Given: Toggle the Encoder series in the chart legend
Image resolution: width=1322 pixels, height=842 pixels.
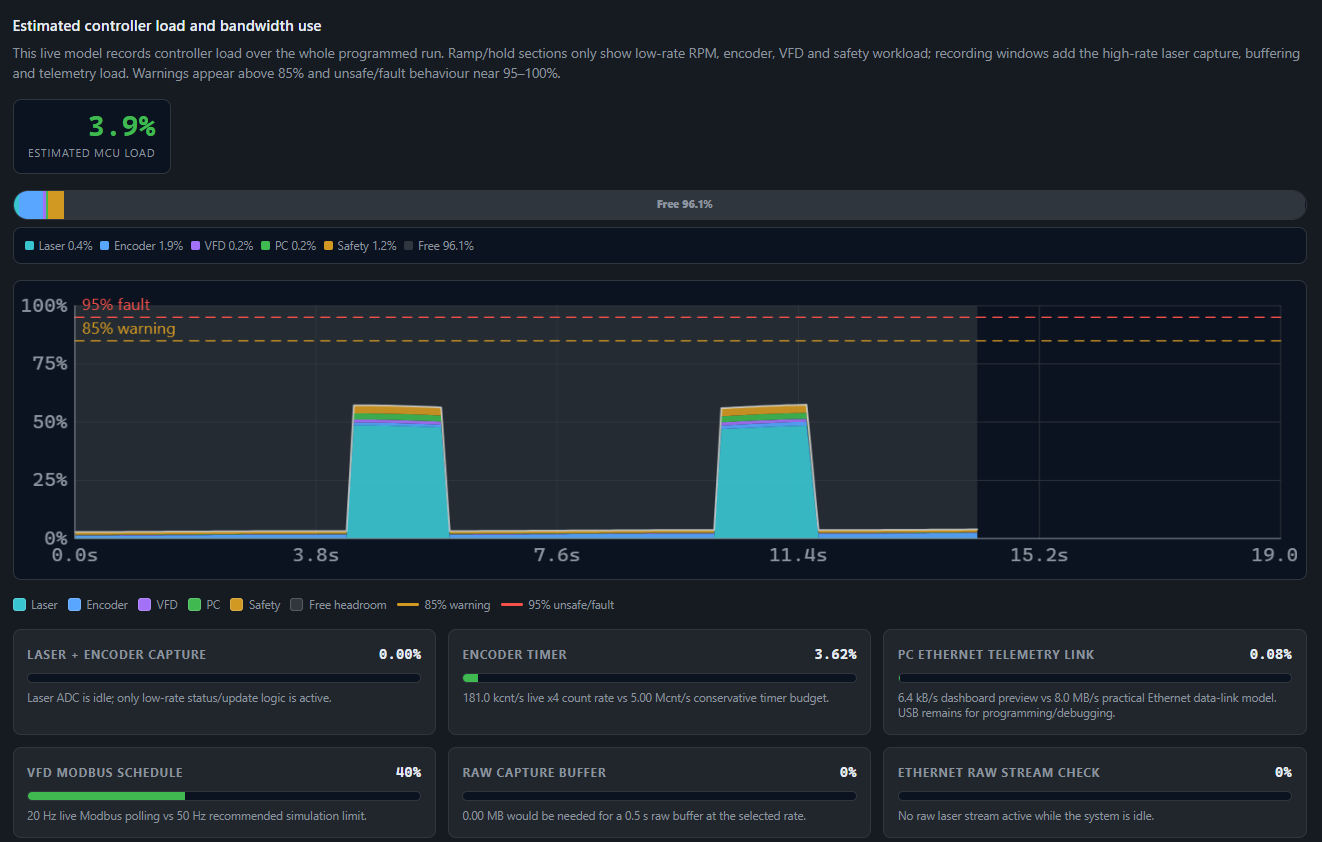Looking at the screenshot, I should tap(98, 605).
